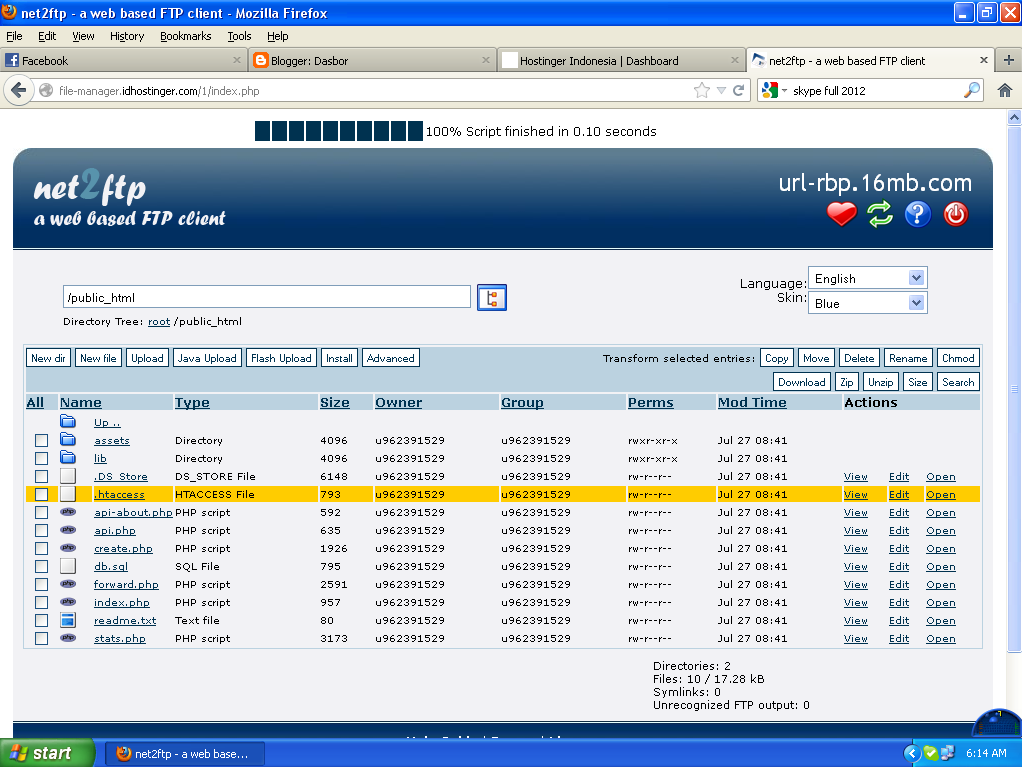Click the db.sql file icon
Screen dimensions: 1022x767
[68, 566]
